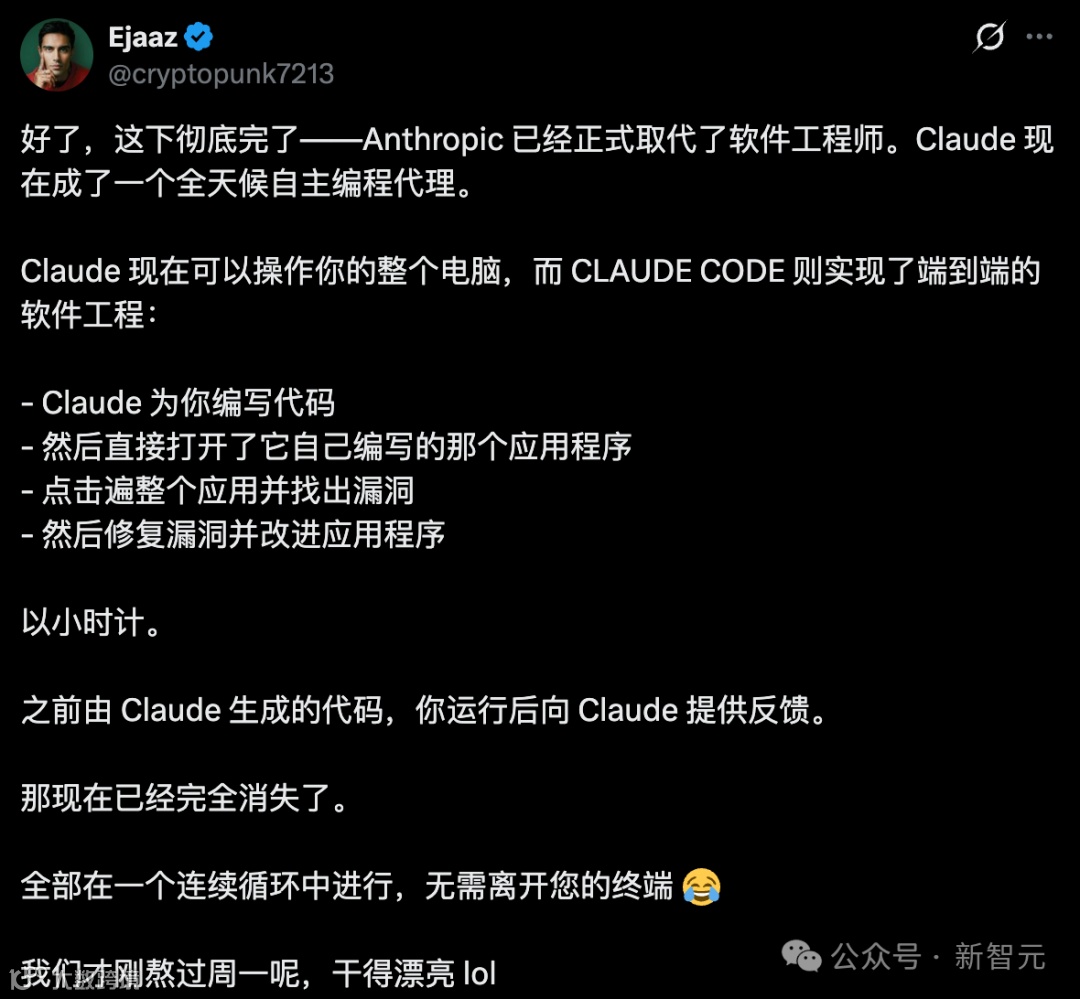Open the three-dot more options menu
Screen dimensions: 1080x999
pos(1039,37)
